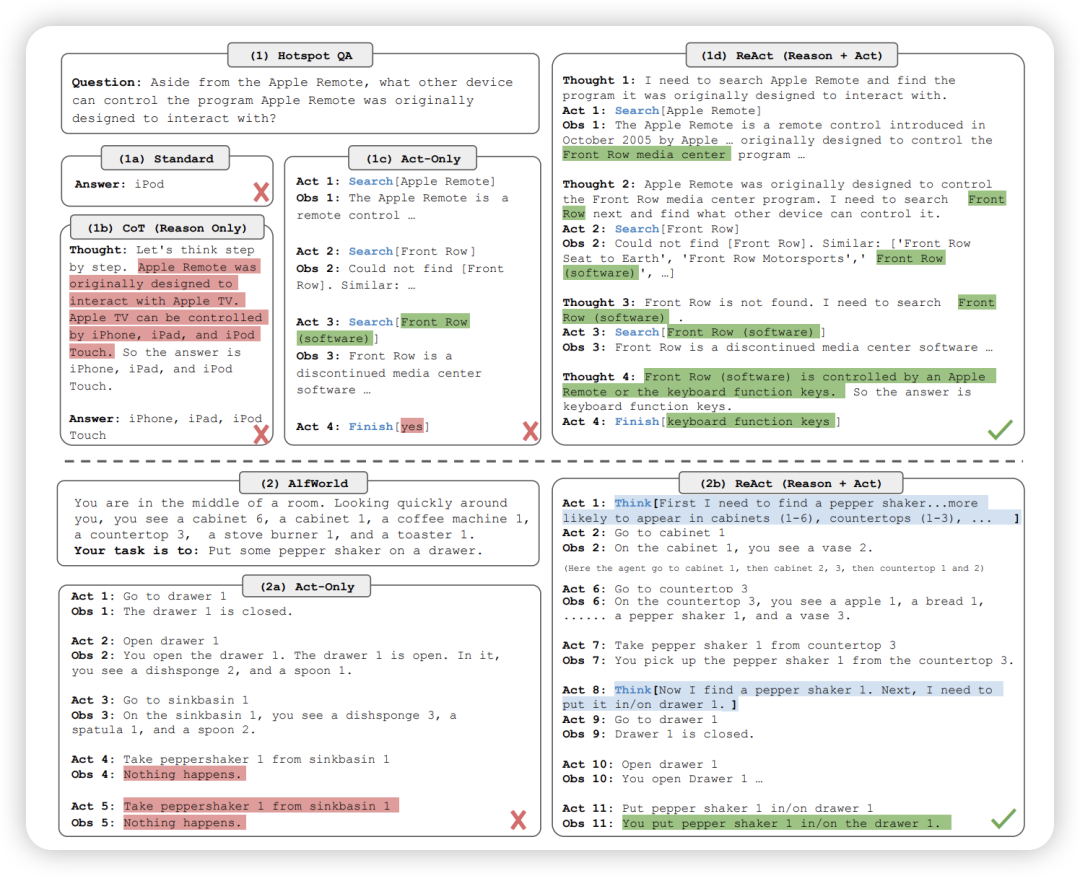Click "Act 7: Take pepper shaker 1 from countertop 3"
The height and width of the screenshot is (876, 1080).
coord(729,646)
